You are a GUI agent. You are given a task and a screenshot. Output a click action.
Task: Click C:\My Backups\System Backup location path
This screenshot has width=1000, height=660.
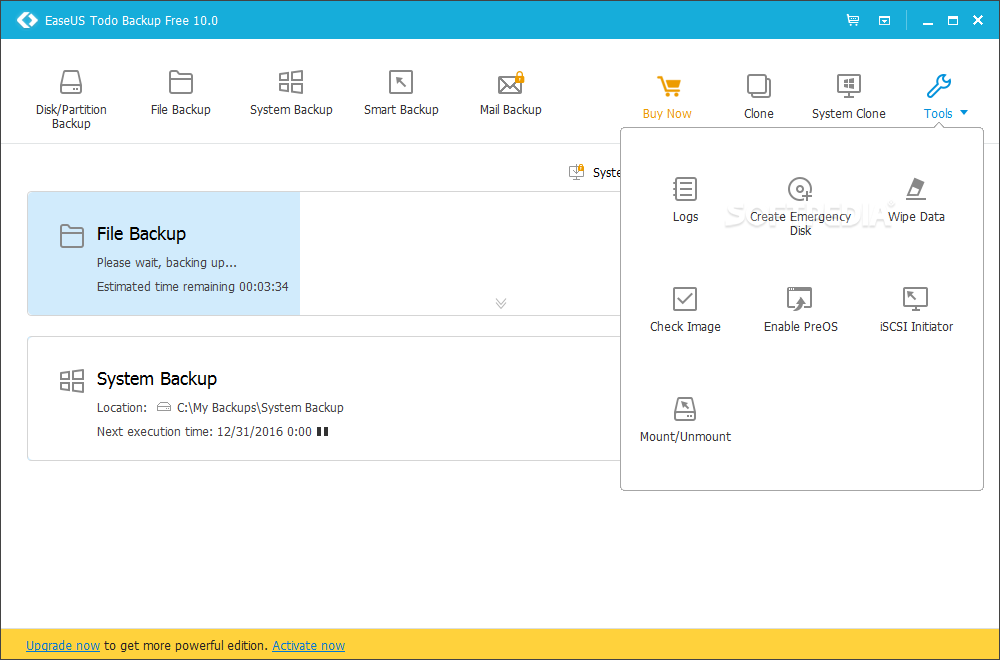pos(260,407)
